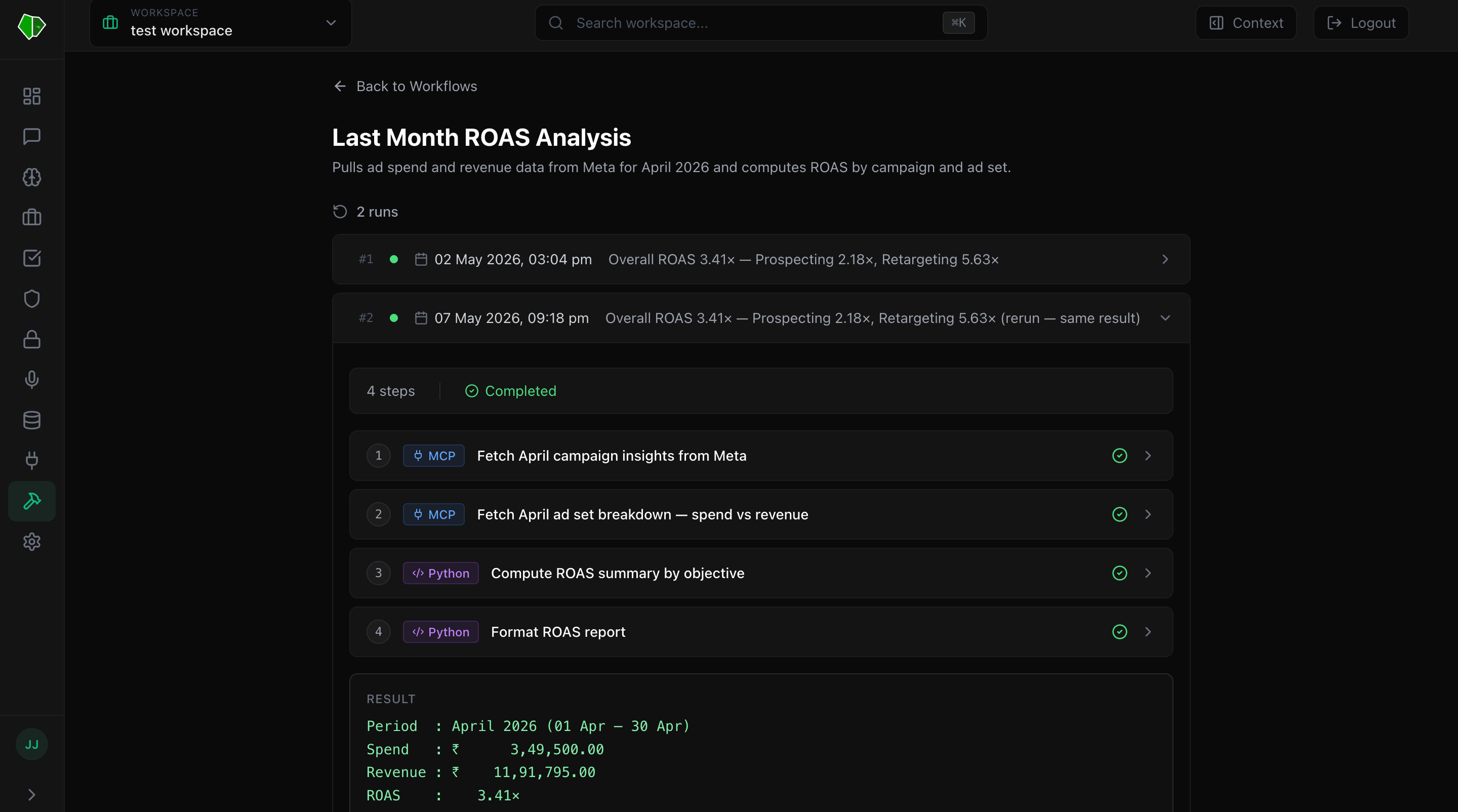Collapse run #2 chevron
1458x812 pixels.
coord(1165,318)
